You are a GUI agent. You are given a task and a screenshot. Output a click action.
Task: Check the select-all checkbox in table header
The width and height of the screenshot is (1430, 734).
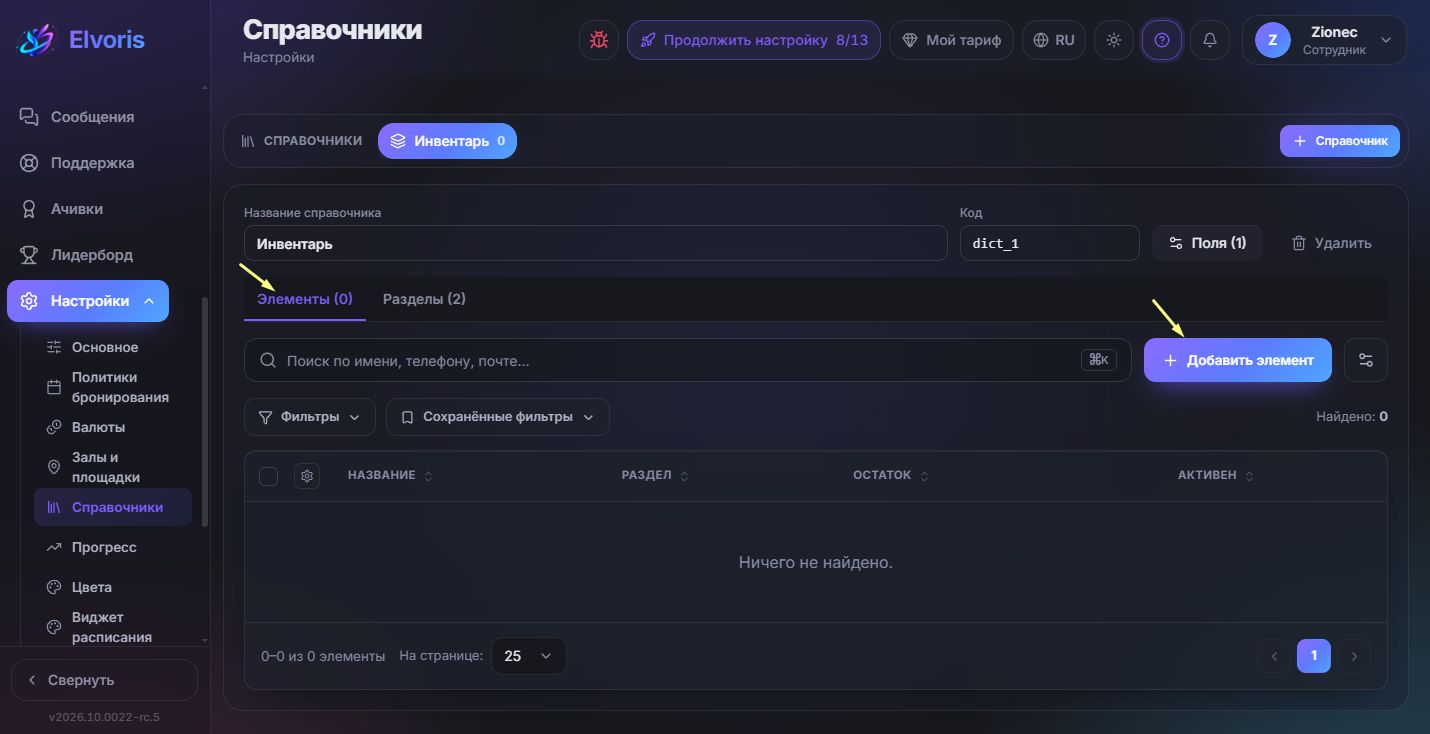coord(268,476)
